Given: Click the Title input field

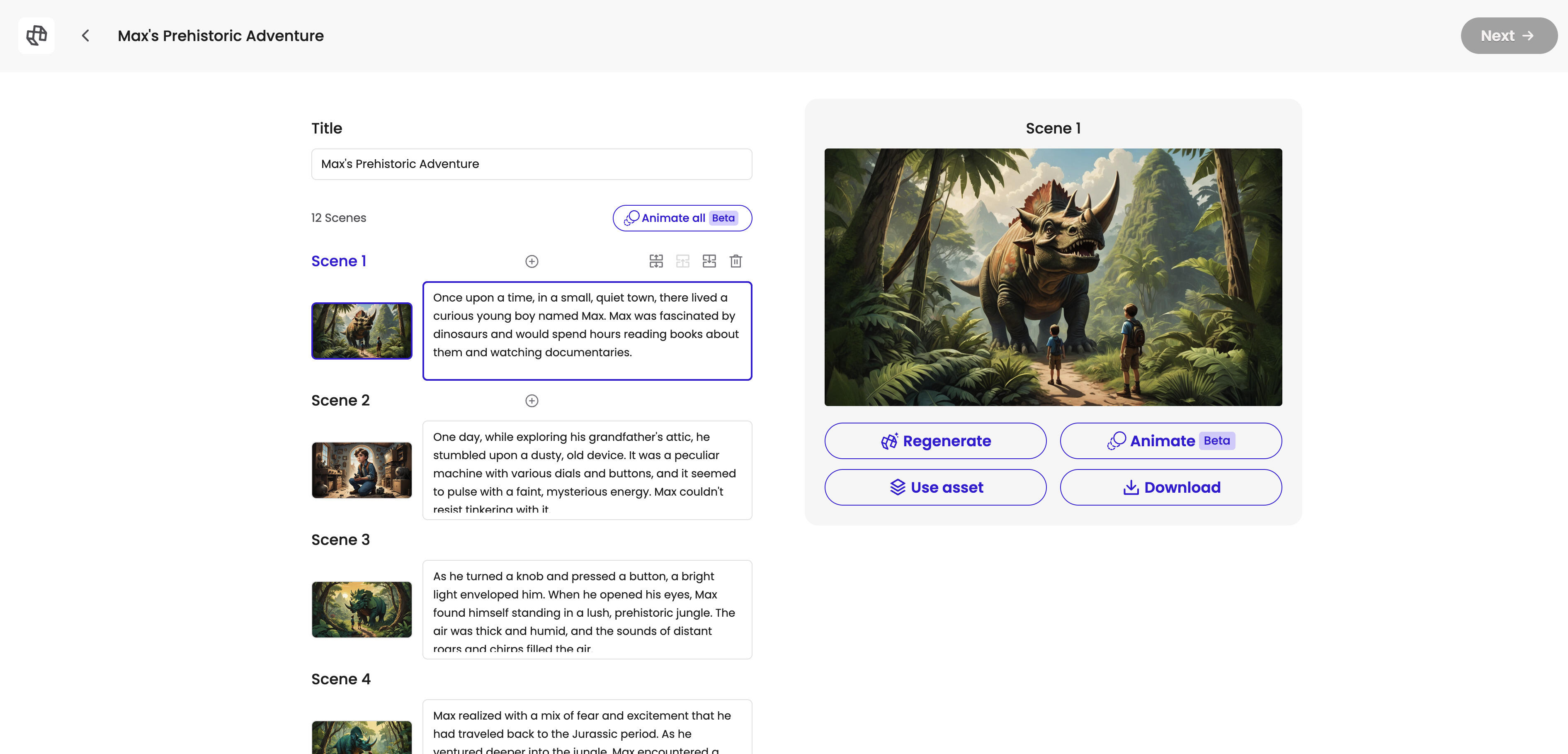Looking at the screenshot, I should 532,164.
